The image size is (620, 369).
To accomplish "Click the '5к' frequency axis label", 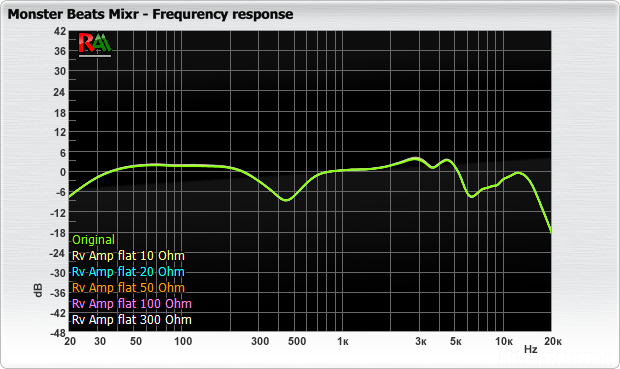I will coord(456,341).
